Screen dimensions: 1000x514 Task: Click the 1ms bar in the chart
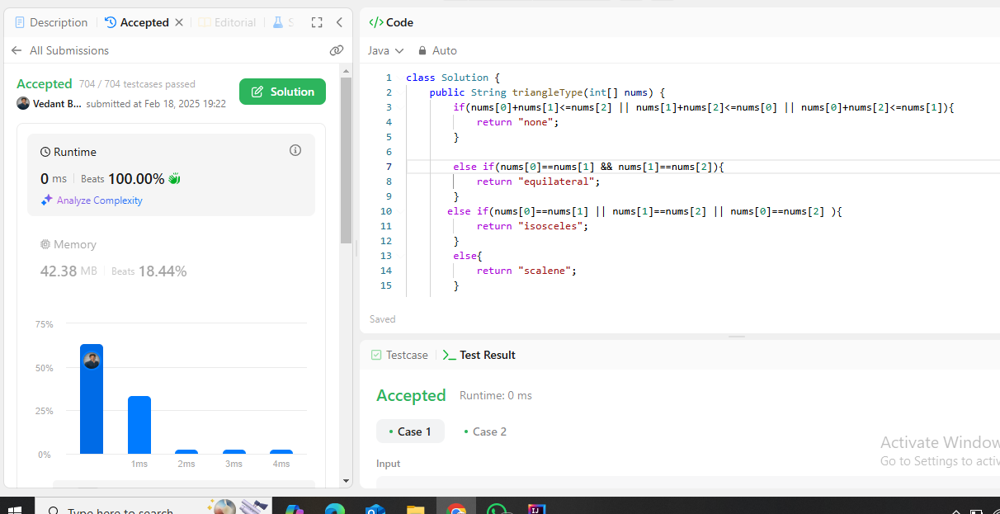click(140, 425)
